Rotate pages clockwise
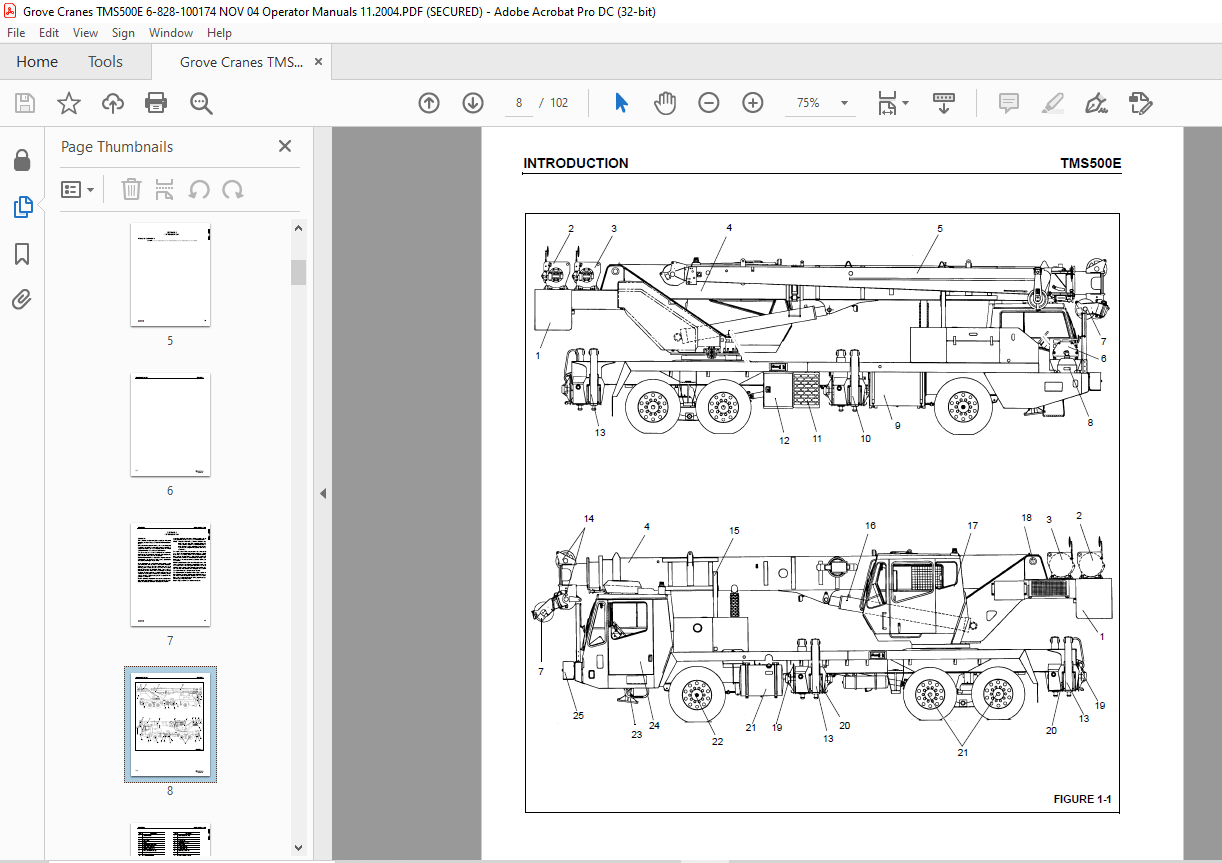This screenshot has width=1222, height=863. coord(233,189)
